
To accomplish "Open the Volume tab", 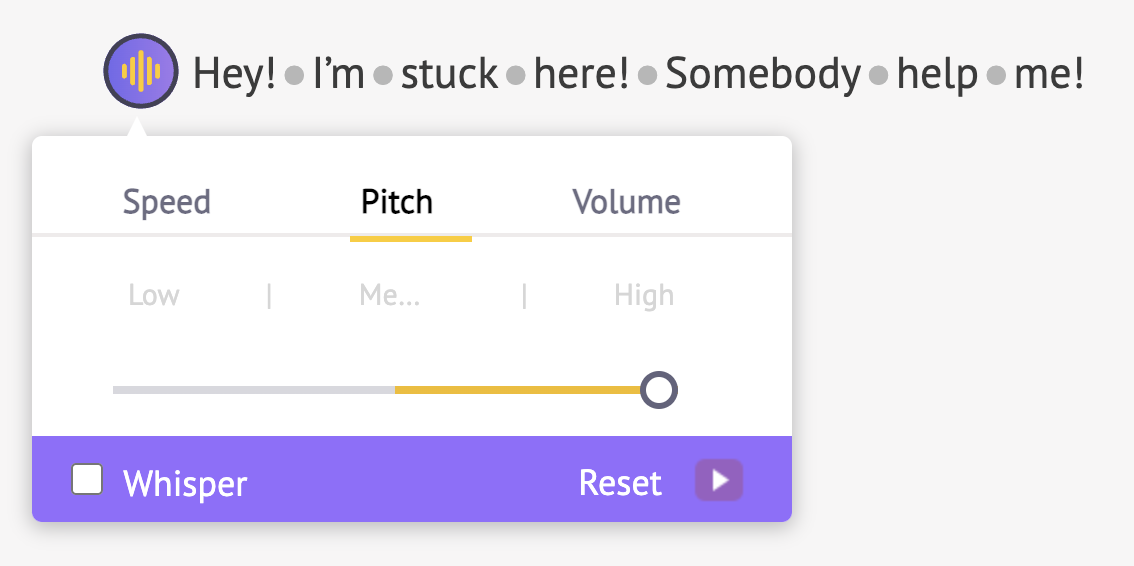I will (626, 202).
